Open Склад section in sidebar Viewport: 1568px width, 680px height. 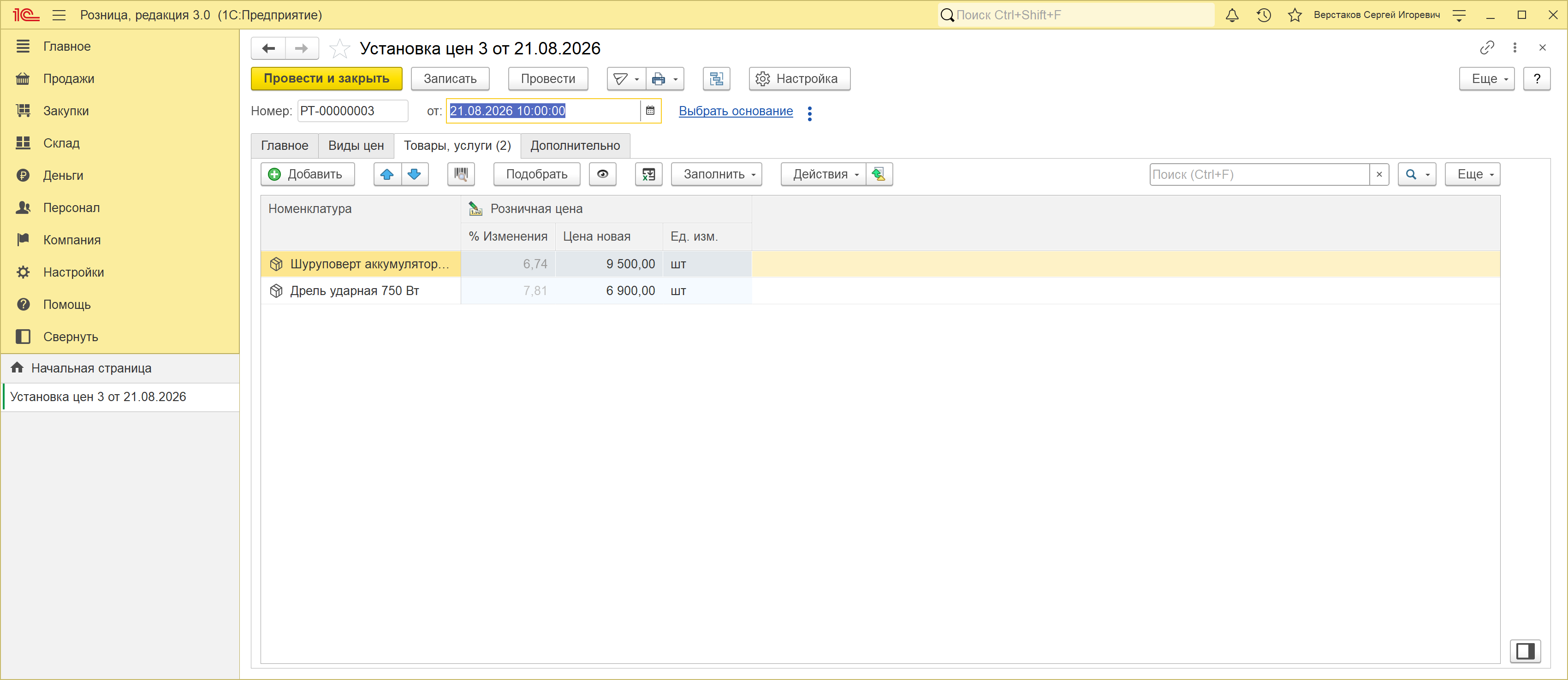coord(120,143)
